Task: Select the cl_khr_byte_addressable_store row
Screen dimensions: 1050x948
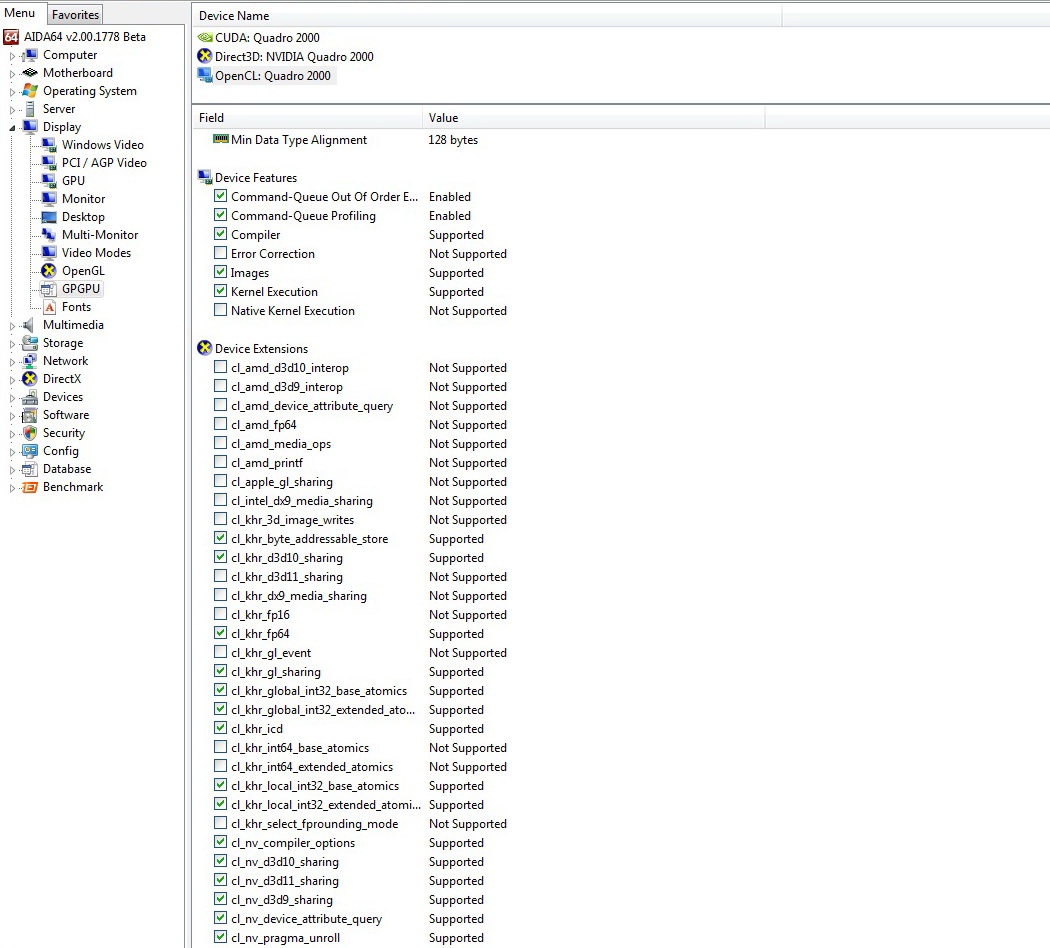Action: pyautogui.click(x=309, y=539)
